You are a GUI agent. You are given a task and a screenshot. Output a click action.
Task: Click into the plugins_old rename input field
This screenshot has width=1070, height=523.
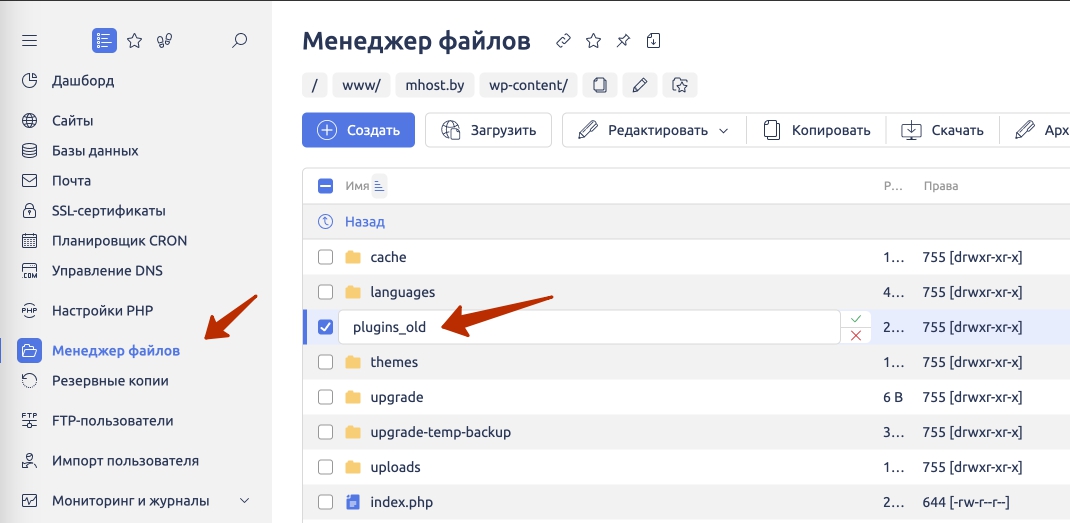(590, 327)
